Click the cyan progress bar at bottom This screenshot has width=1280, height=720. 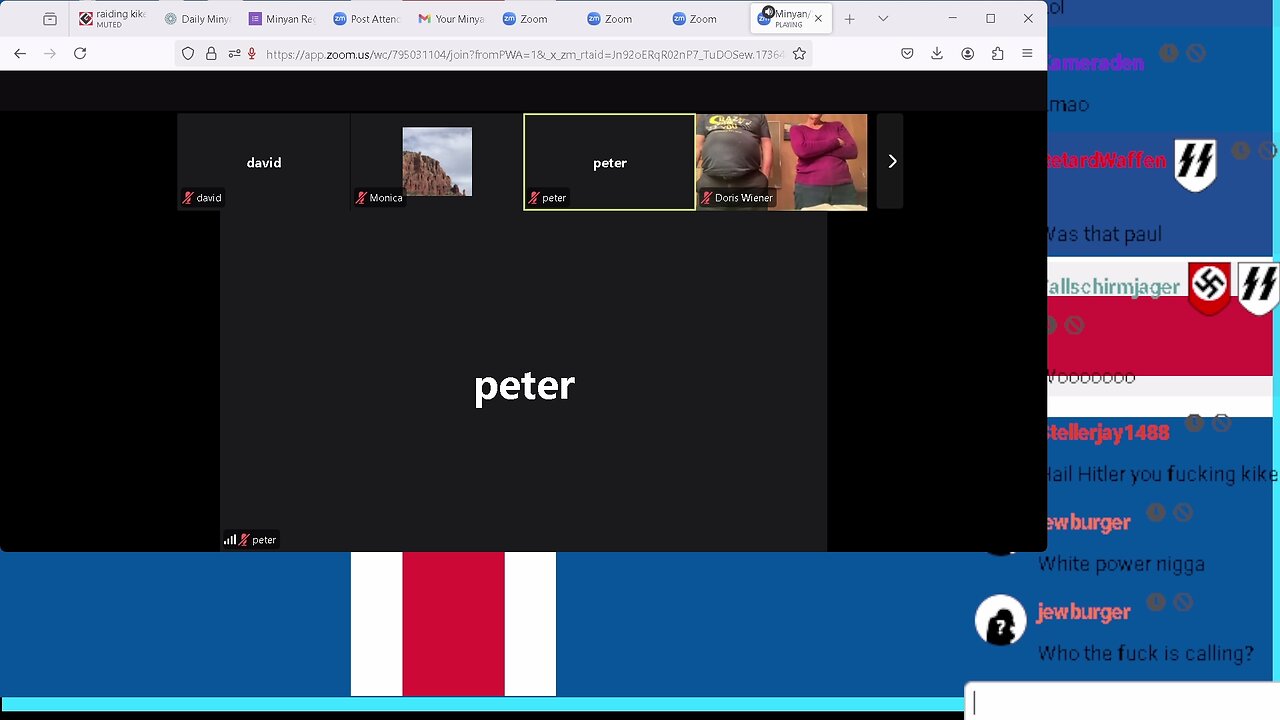(482, 704)
